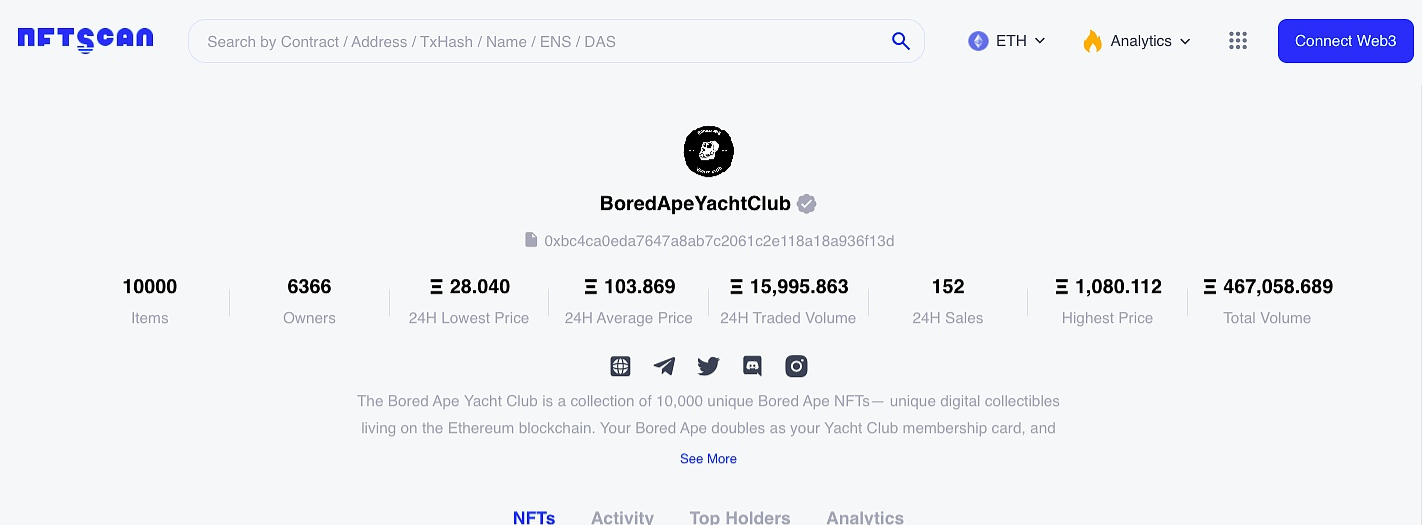The image size is (1422, 525).
Task: Select the NFTs tab
Action: click(x=534, y=517)
